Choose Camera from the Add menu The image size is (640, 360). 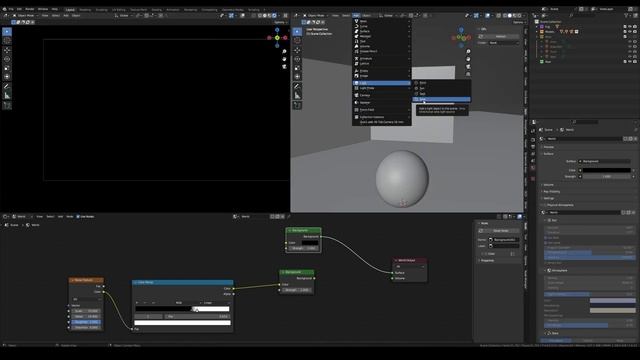381,95
